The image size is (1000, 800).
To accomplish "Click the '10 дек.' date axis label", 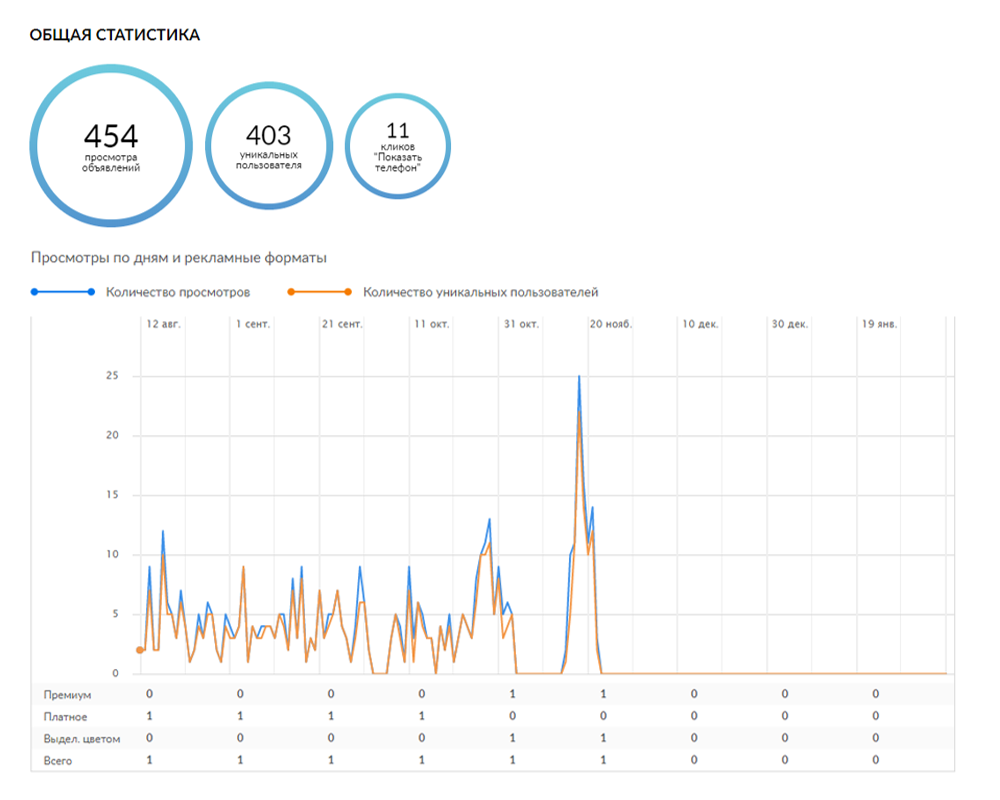I will (x=700, y=324).
